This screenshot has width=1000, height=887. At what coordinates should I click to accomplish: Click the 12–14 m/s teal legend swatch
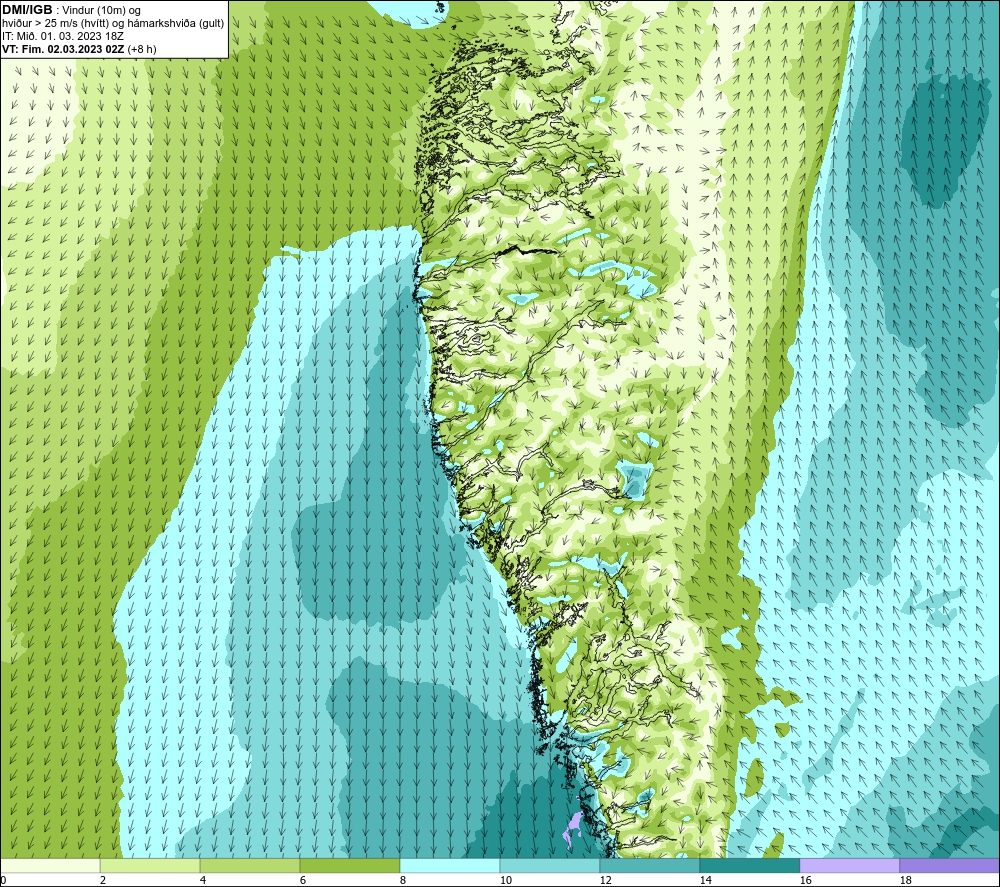pyautogui.click(x=649, y=866)
